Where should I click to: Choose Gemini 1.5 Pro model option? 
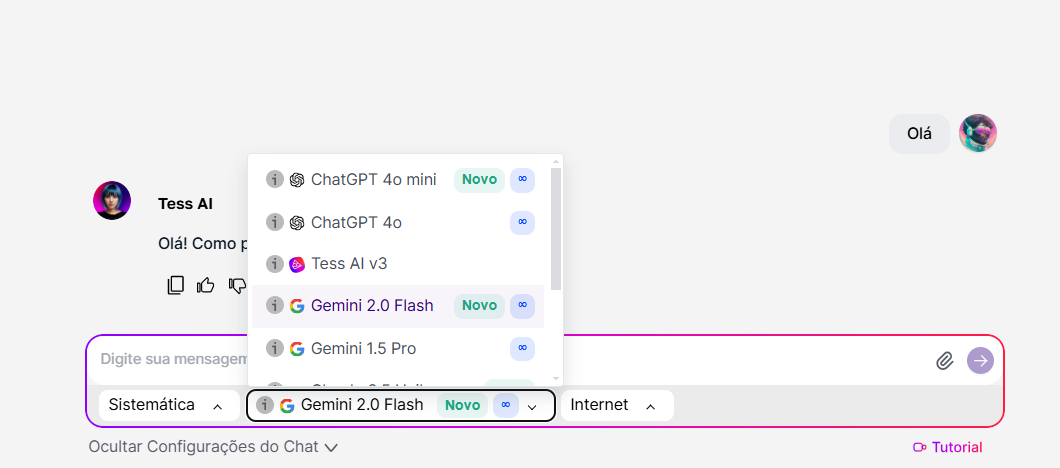click(x=398, y=348)
